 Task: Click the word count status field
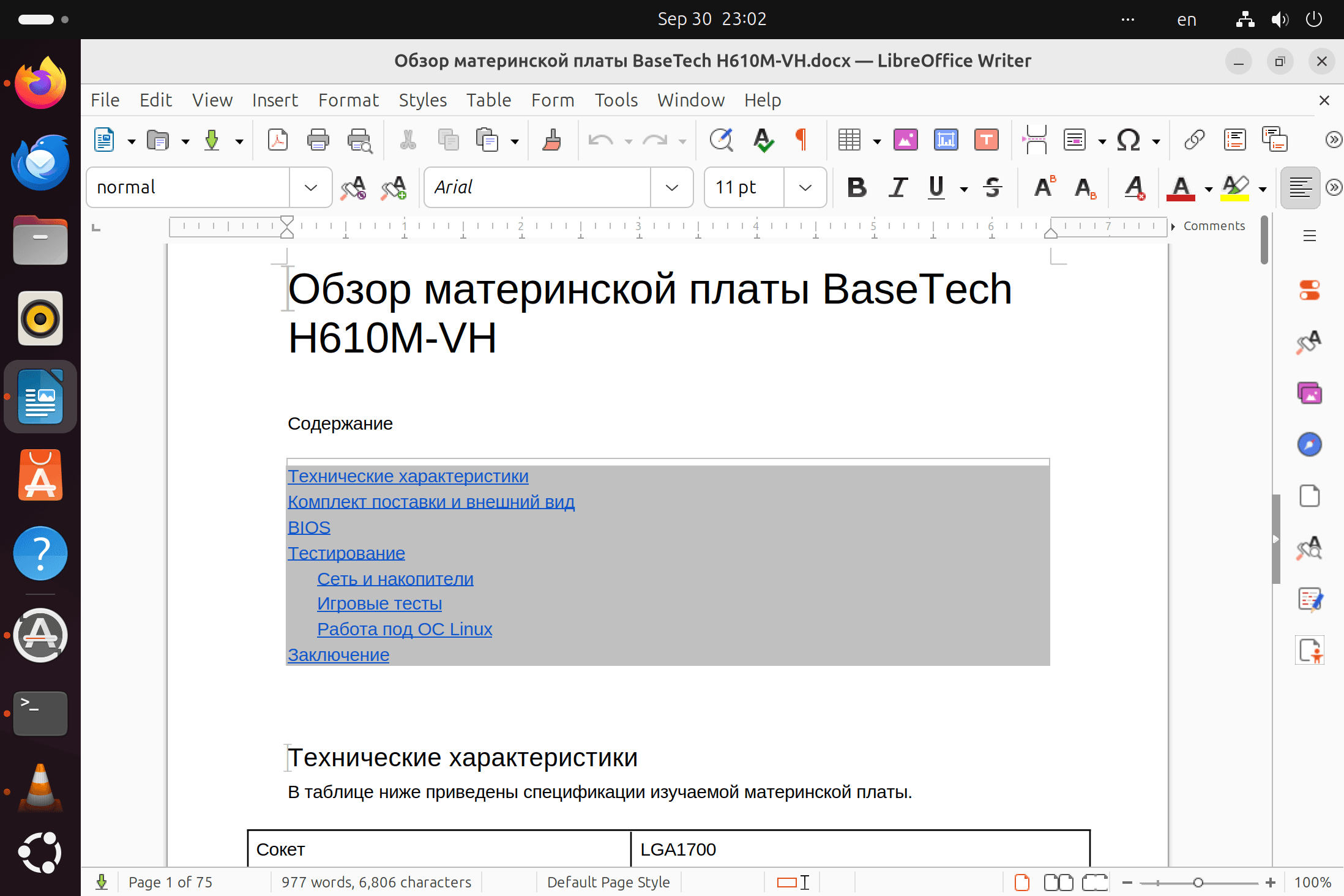376,882
